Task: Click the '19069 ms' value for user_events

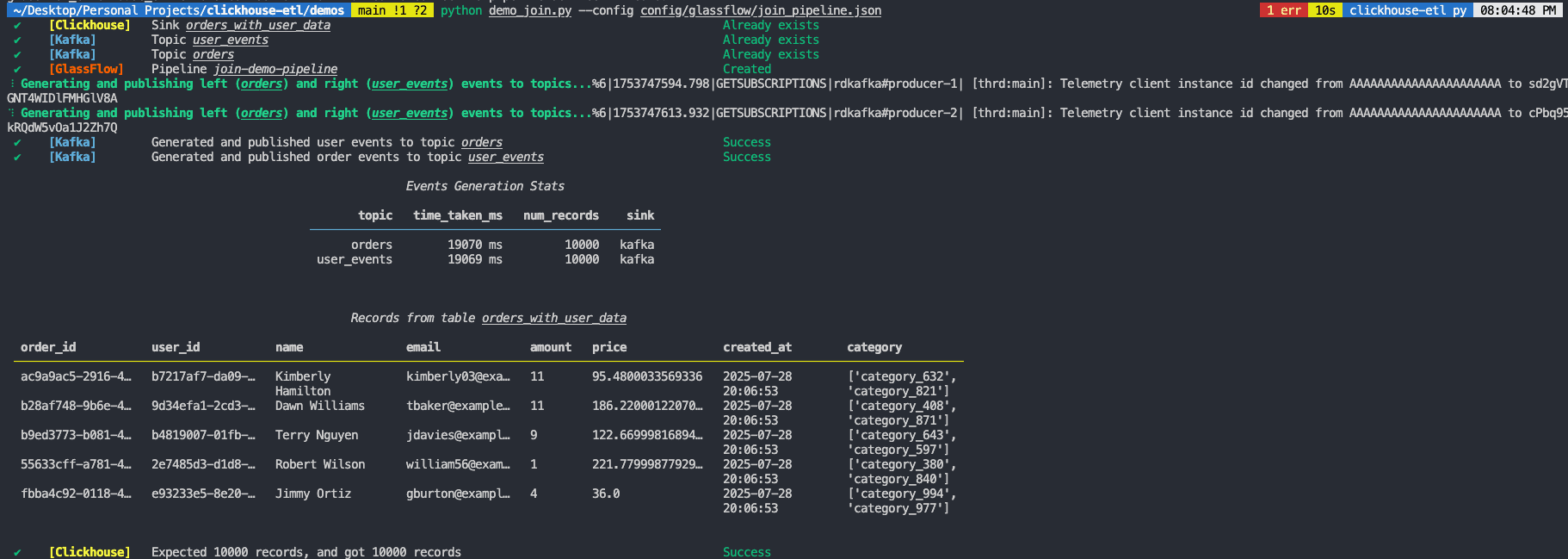Action: pos(475,259)
